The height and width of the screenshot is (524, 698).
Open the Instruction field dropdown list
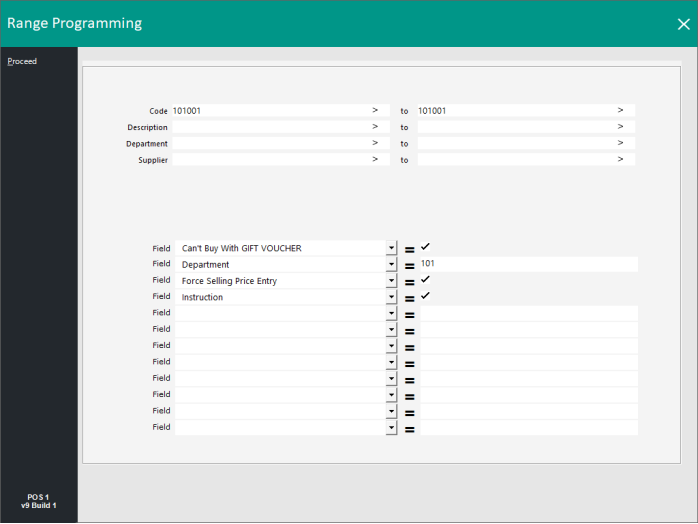click(391, 297)
